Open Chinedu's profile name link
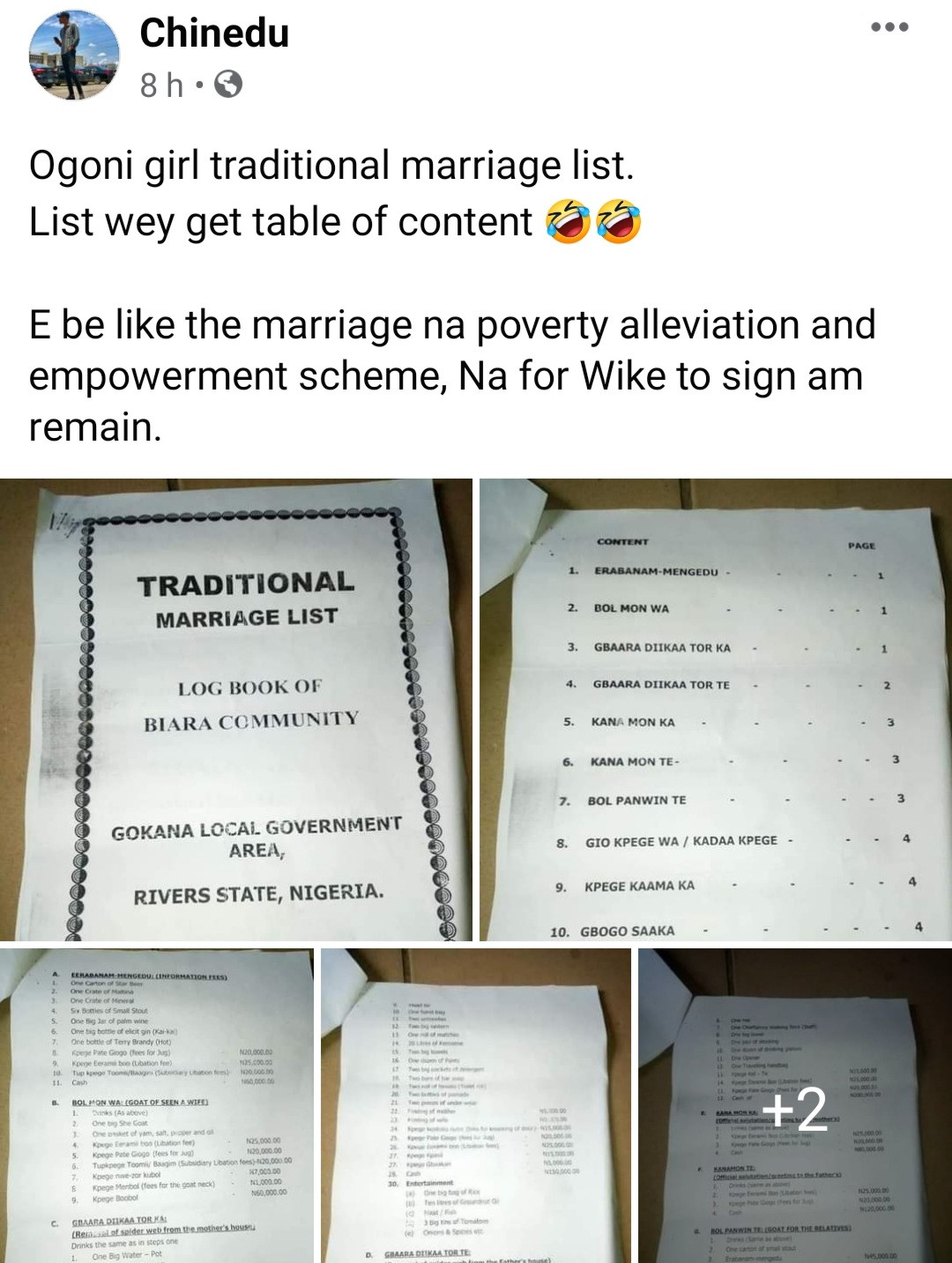This screenshot has height=1263, width=952. pyautogui.click(x=214, y=33)
